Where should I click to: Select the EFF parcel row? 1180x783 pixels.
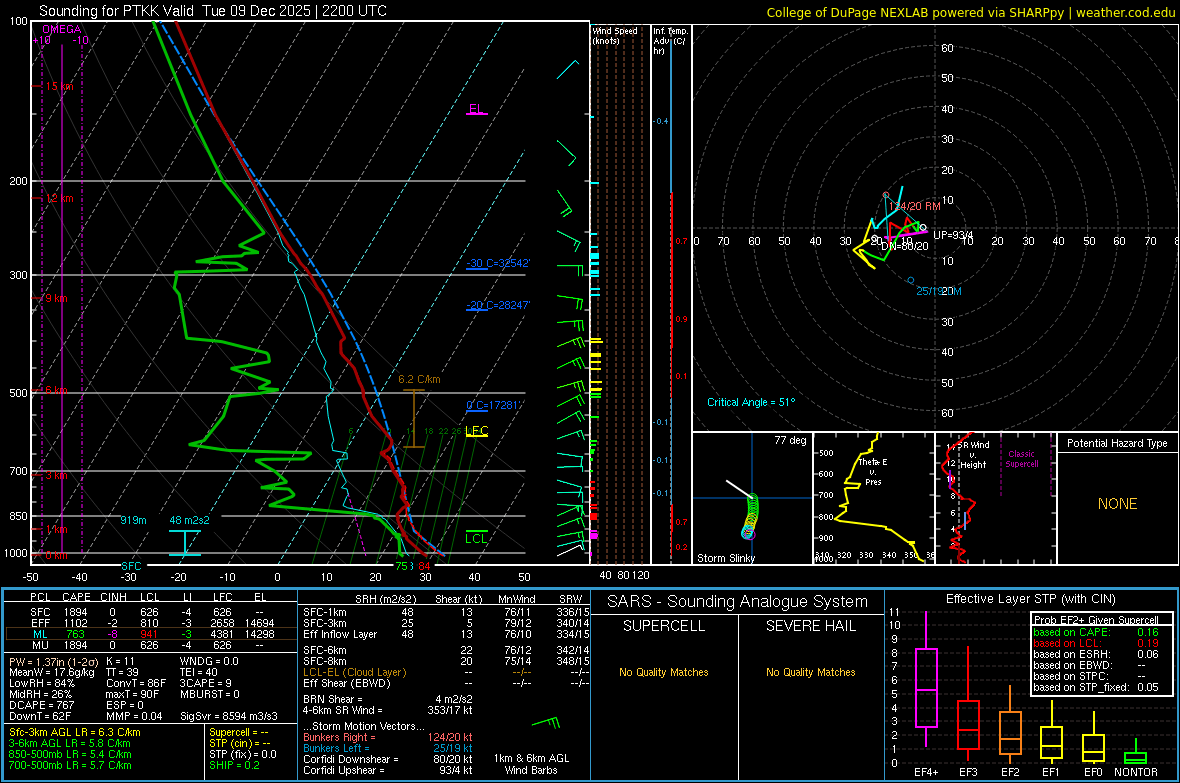pos(151,623)
